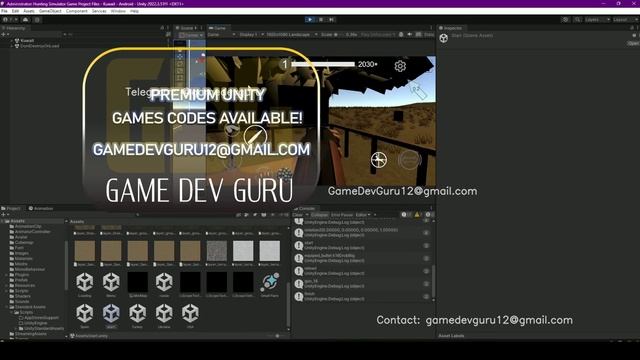This screenshot has height=360, width=640.
Task: Click the scene asset icon in the Inspector header
Action: (x=444, y=38)
